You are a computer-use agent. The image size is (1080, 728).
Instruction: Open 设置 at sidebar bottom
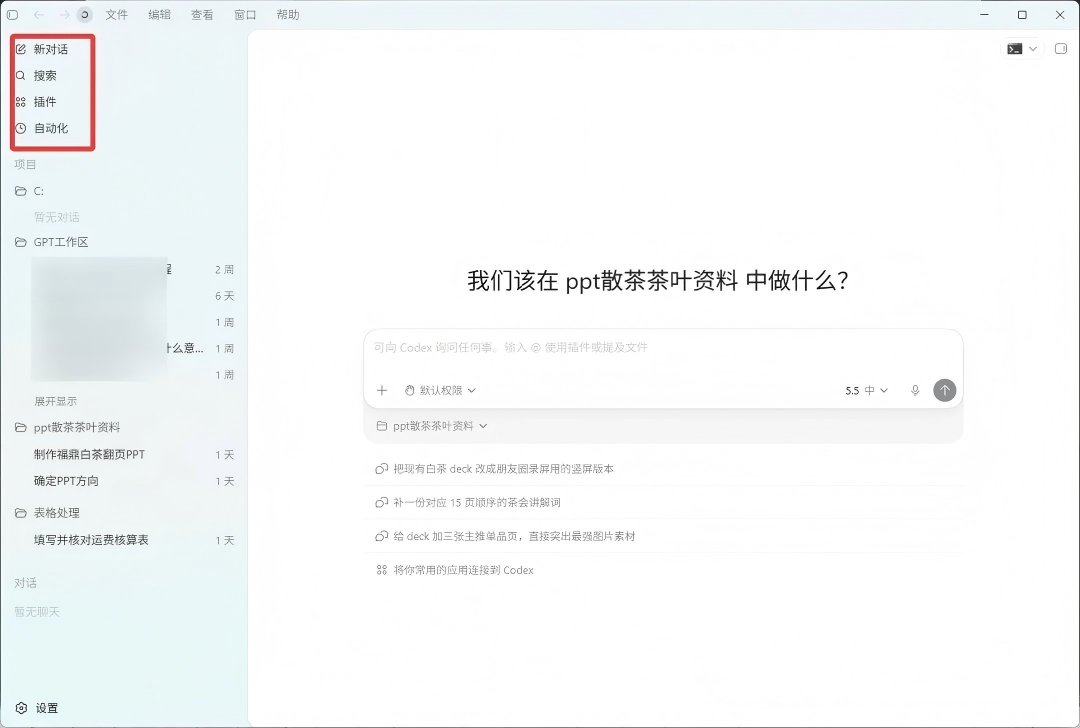[46, 708]
